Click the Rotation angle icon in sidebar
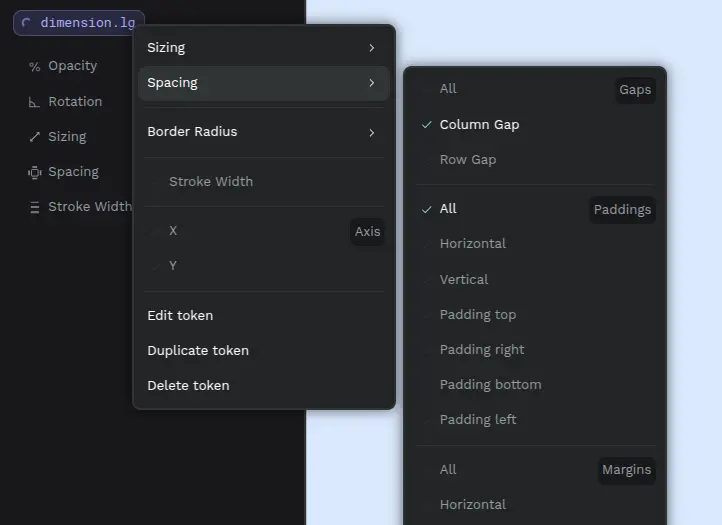722x525 pixels. click(x=35, y=102)
